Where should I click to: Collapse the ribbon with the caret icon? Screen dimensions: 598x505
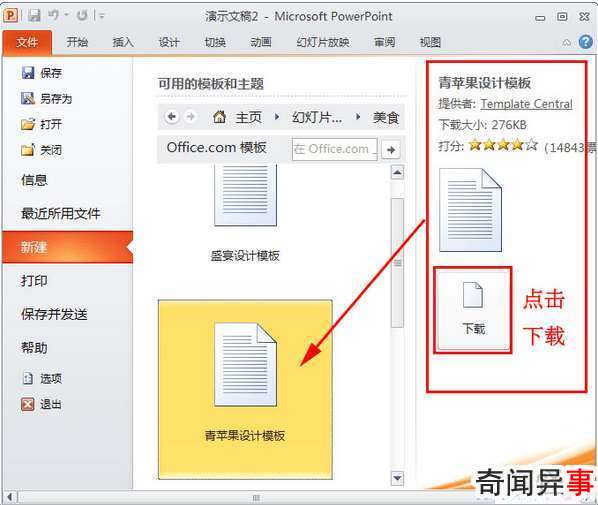(x=567, y=42)
